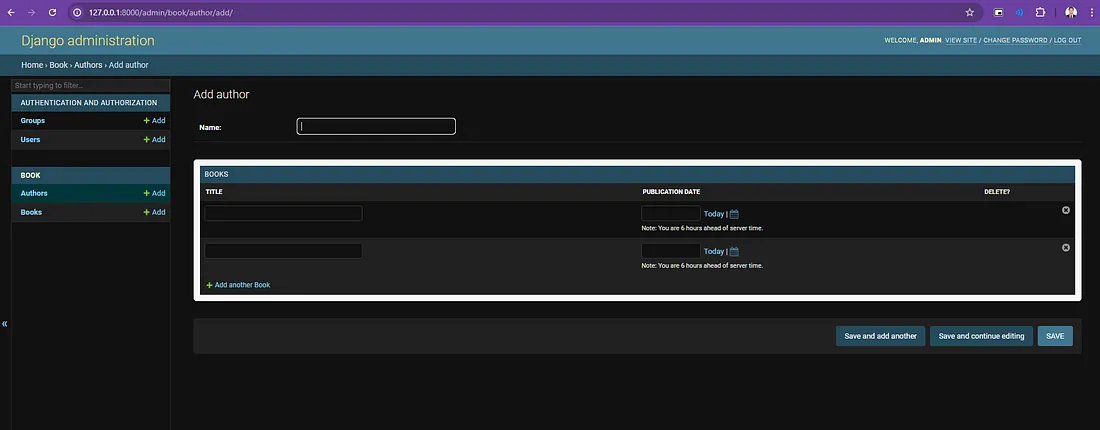Click second row publication date field
This screenshot has height=430, width=1100.
point(671,250)
